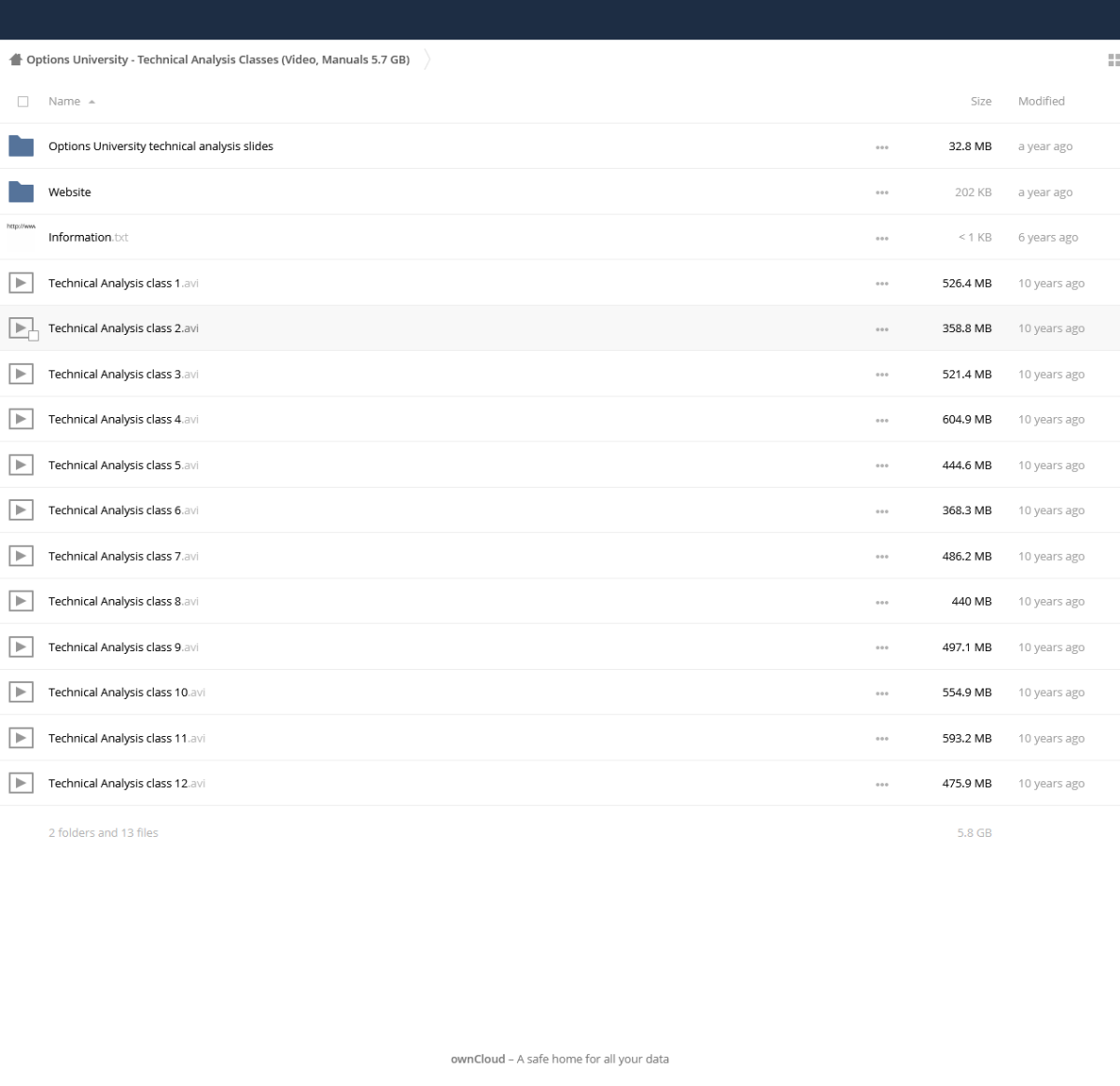
Task: Click the video icon for Technical Analysis class 7
Action: (x=21, y=555)
